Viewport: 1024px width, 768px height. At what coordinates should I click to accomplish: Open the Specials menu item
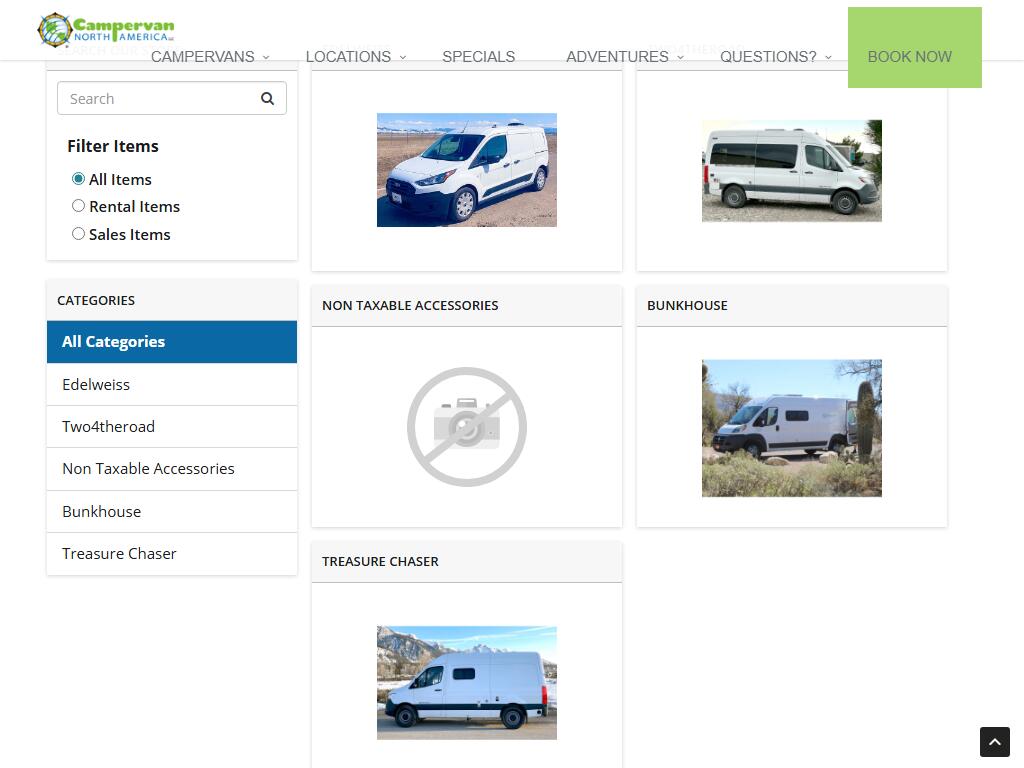[x=478, y=57]
